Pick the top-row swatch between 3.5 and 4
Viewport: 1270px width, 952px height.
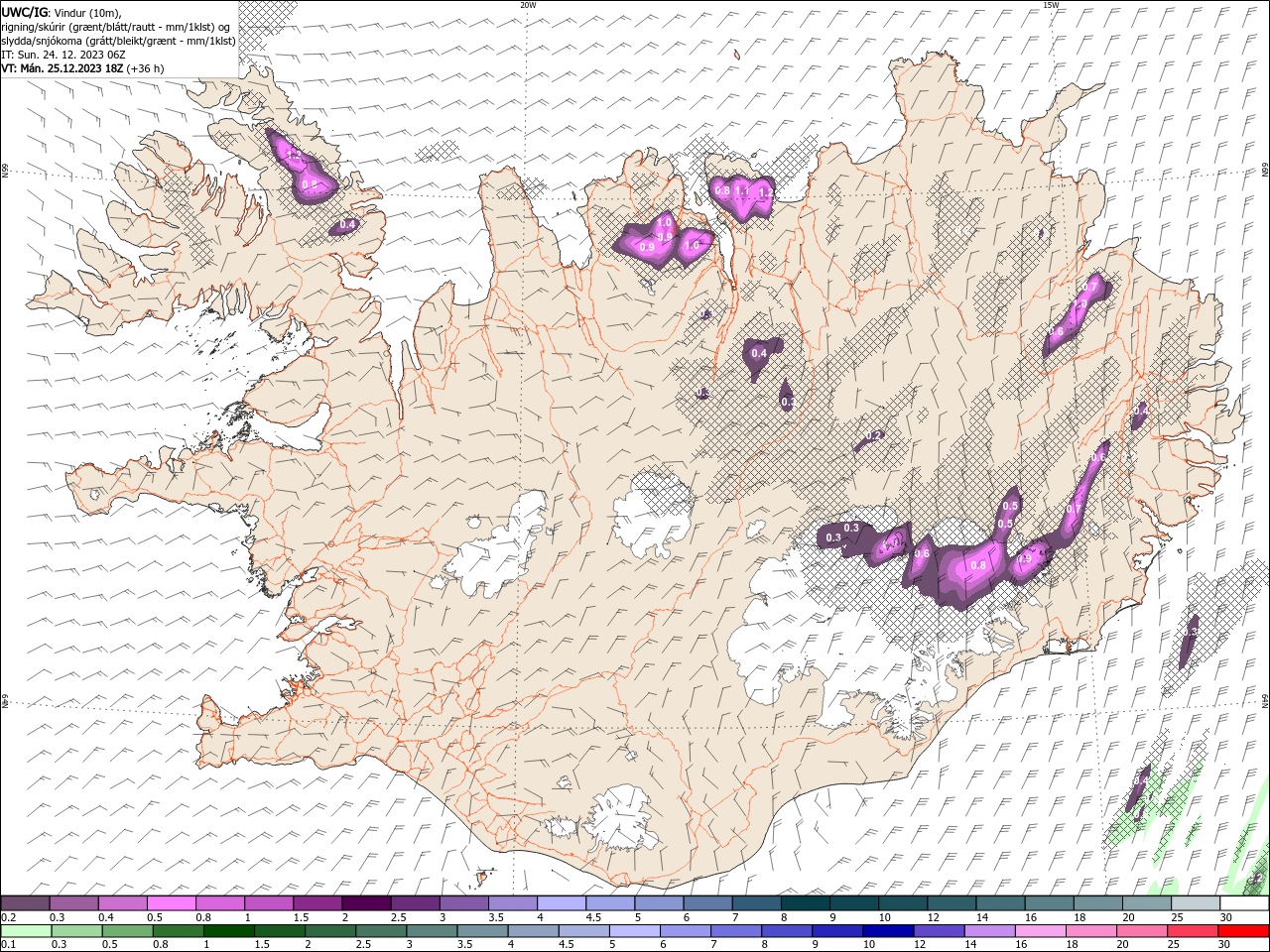coord(512,903)
